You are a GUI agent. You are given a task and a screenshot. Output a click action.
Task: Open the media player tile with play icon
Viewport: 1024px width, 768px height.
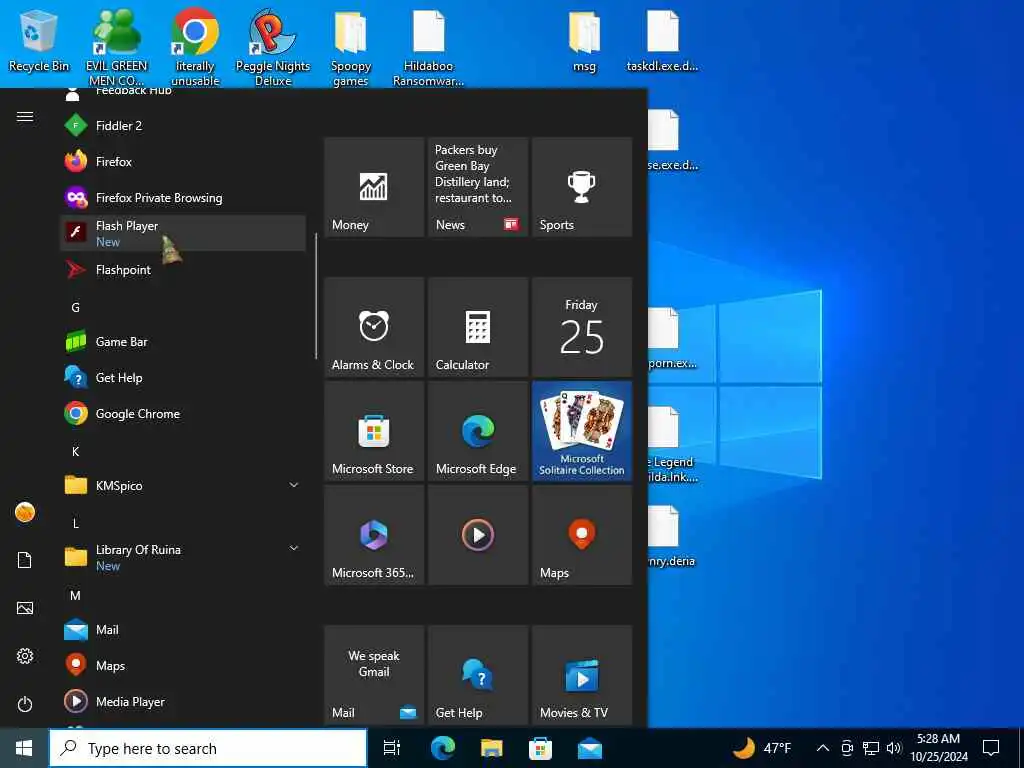[478, 535]
